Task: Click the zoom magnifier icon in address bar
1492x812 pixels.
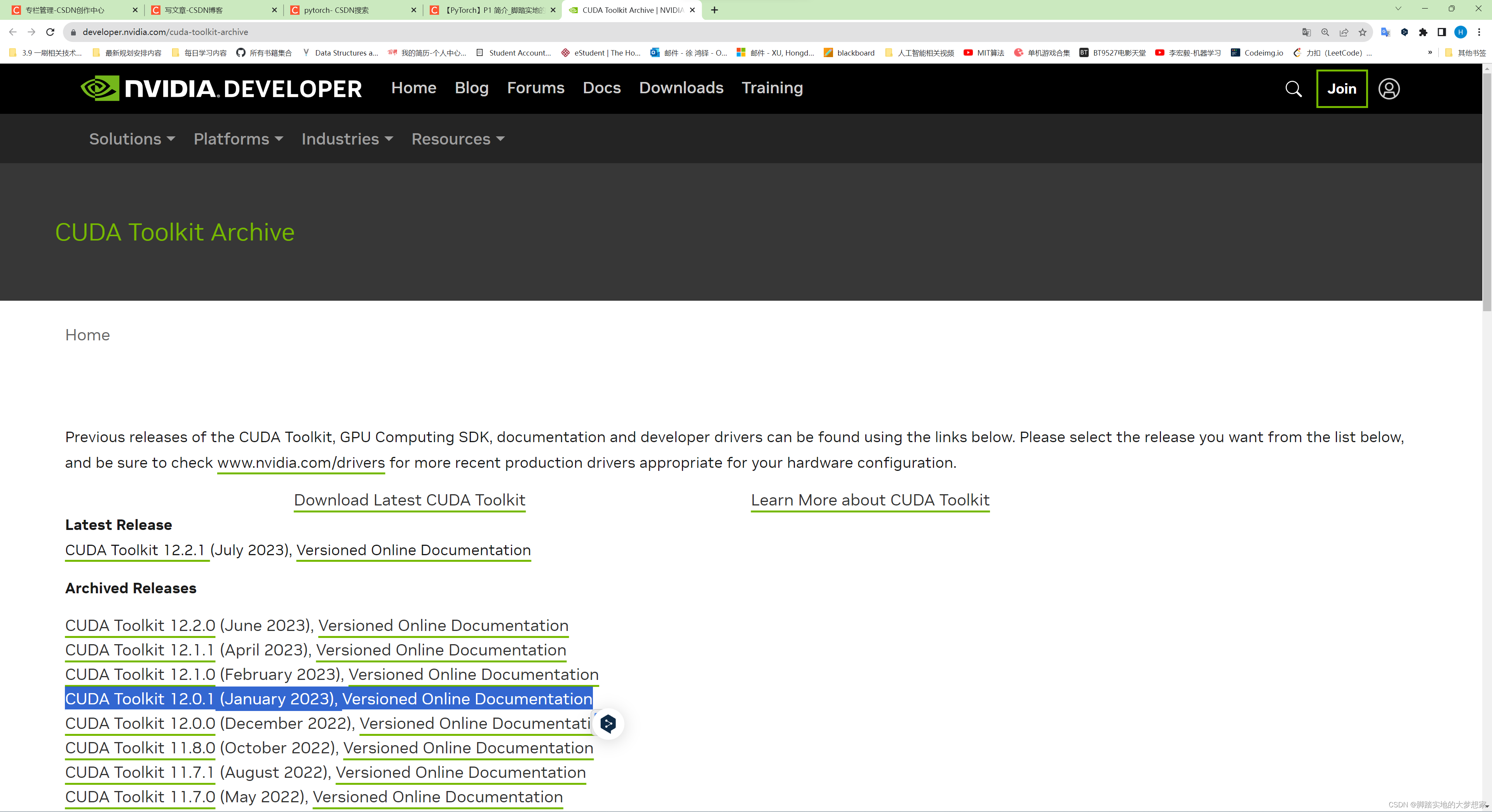Action: pyautogui.click(x=1325, y=32)
